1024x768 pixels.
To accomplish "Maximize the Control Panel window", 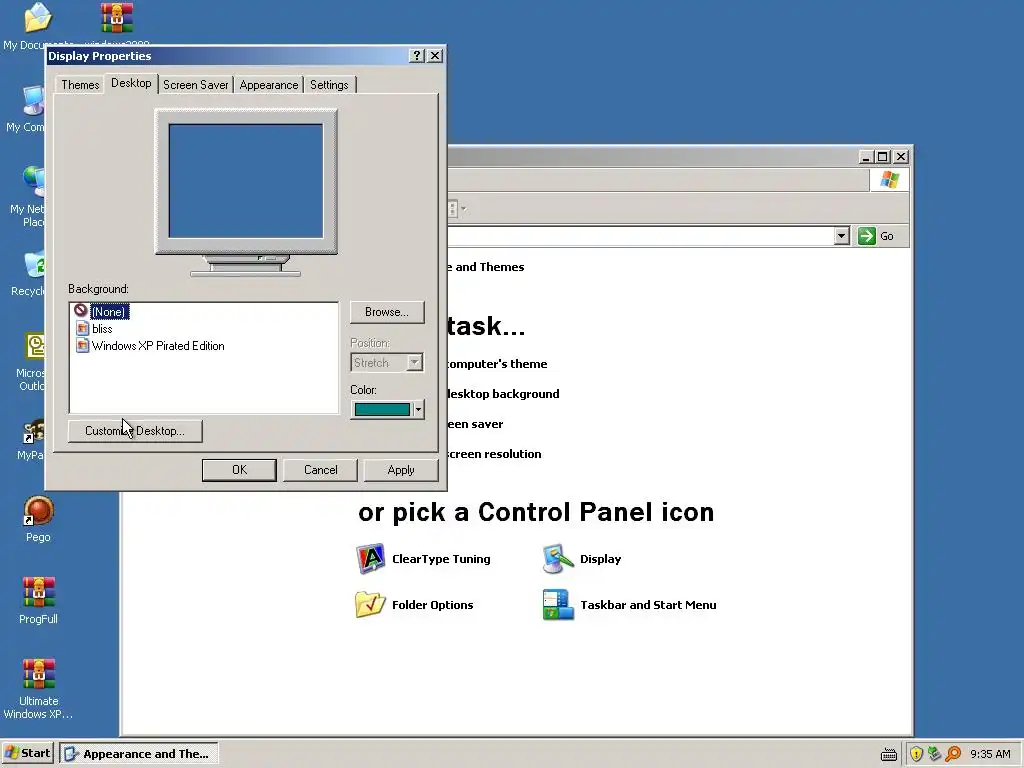I will [x=883, y=157].
